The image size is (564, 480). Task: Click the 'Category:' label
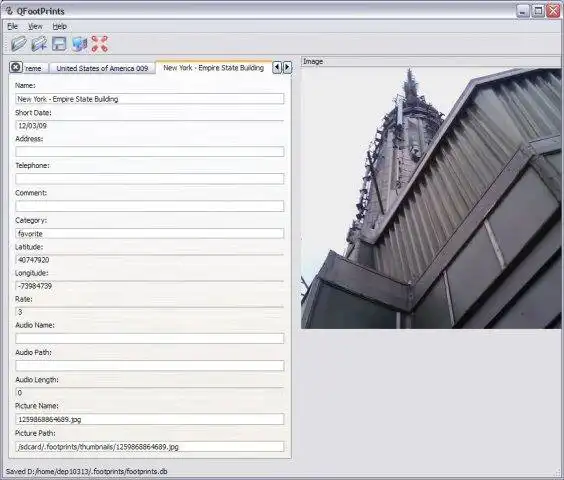31,220
